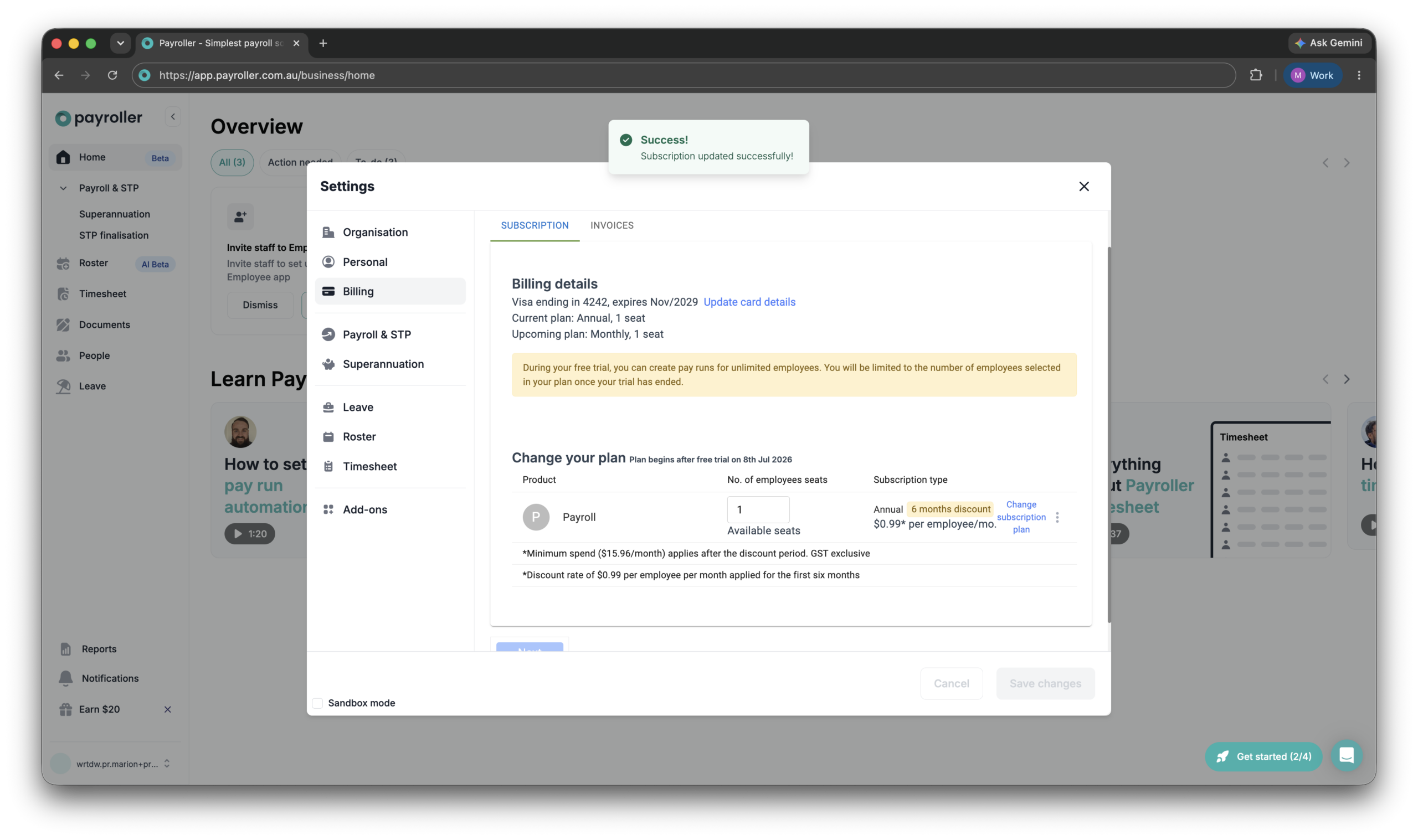Show next Overview card with right chevron
This screenshot has height=840, width=1418.
[1346, 163]
